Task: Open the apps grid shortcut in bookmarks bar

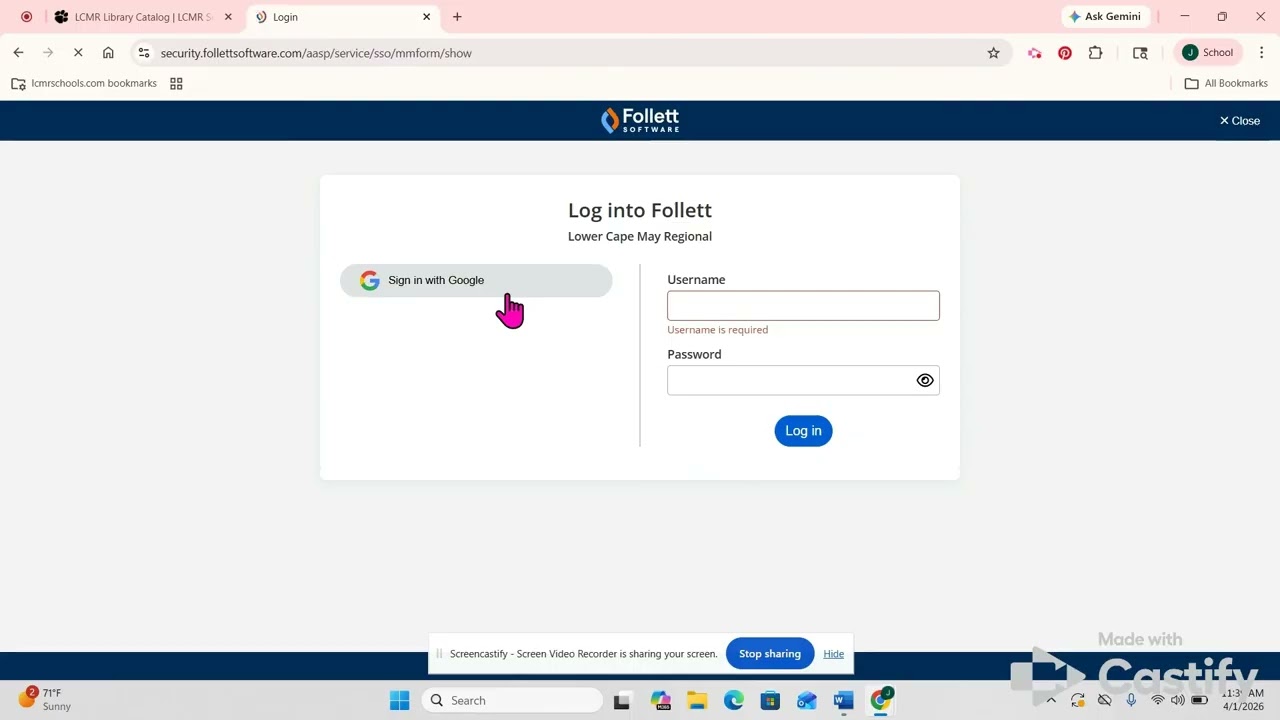Action: click(x=176, y=84)
